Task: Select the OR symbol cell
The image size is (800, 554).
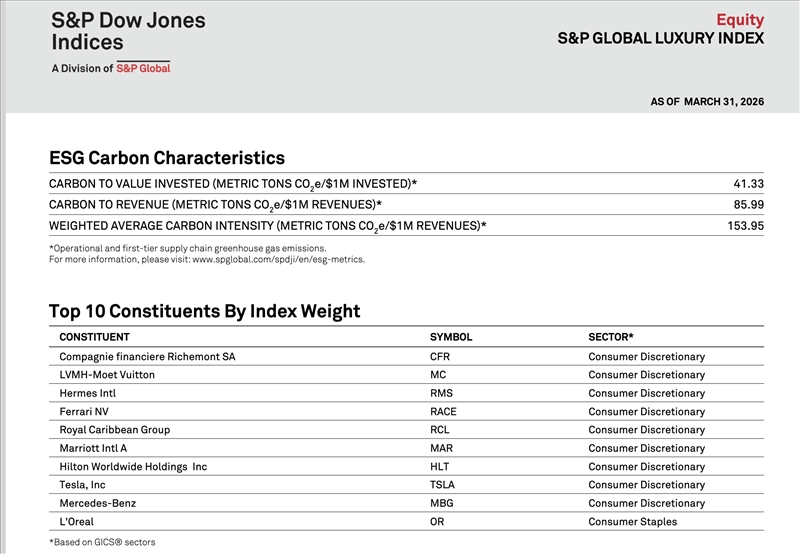Action: [437, 522]
